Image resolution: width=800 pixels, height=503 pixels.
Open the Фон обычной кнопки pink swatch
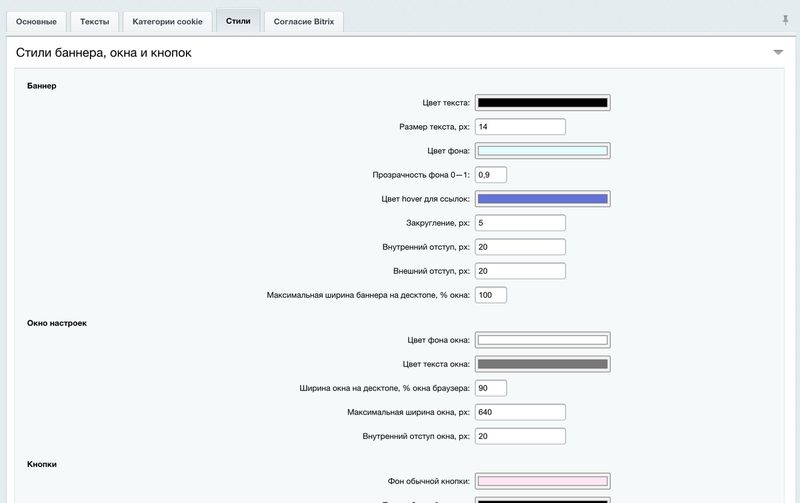click(x=542, y=481)
